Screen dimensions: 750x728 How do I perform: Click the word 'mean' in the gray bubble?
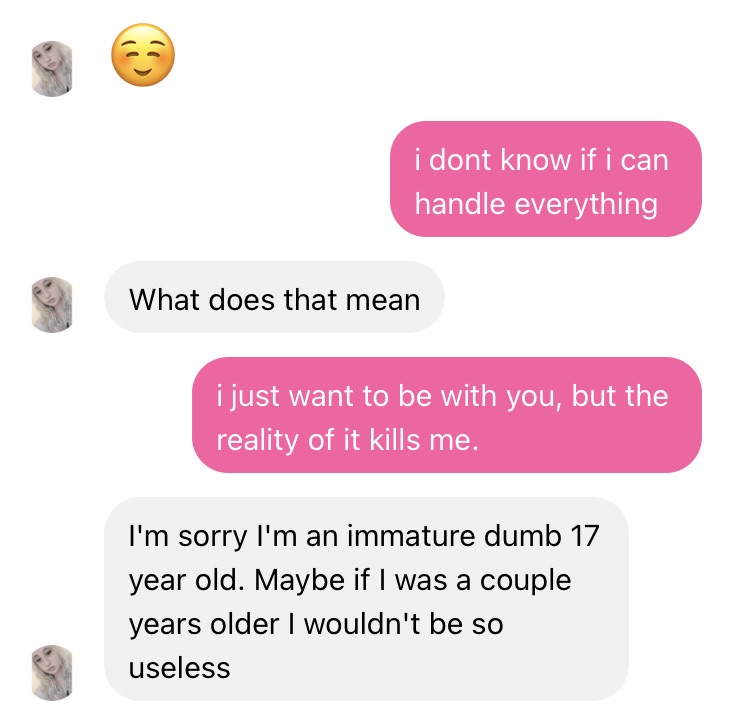[383, 300]
